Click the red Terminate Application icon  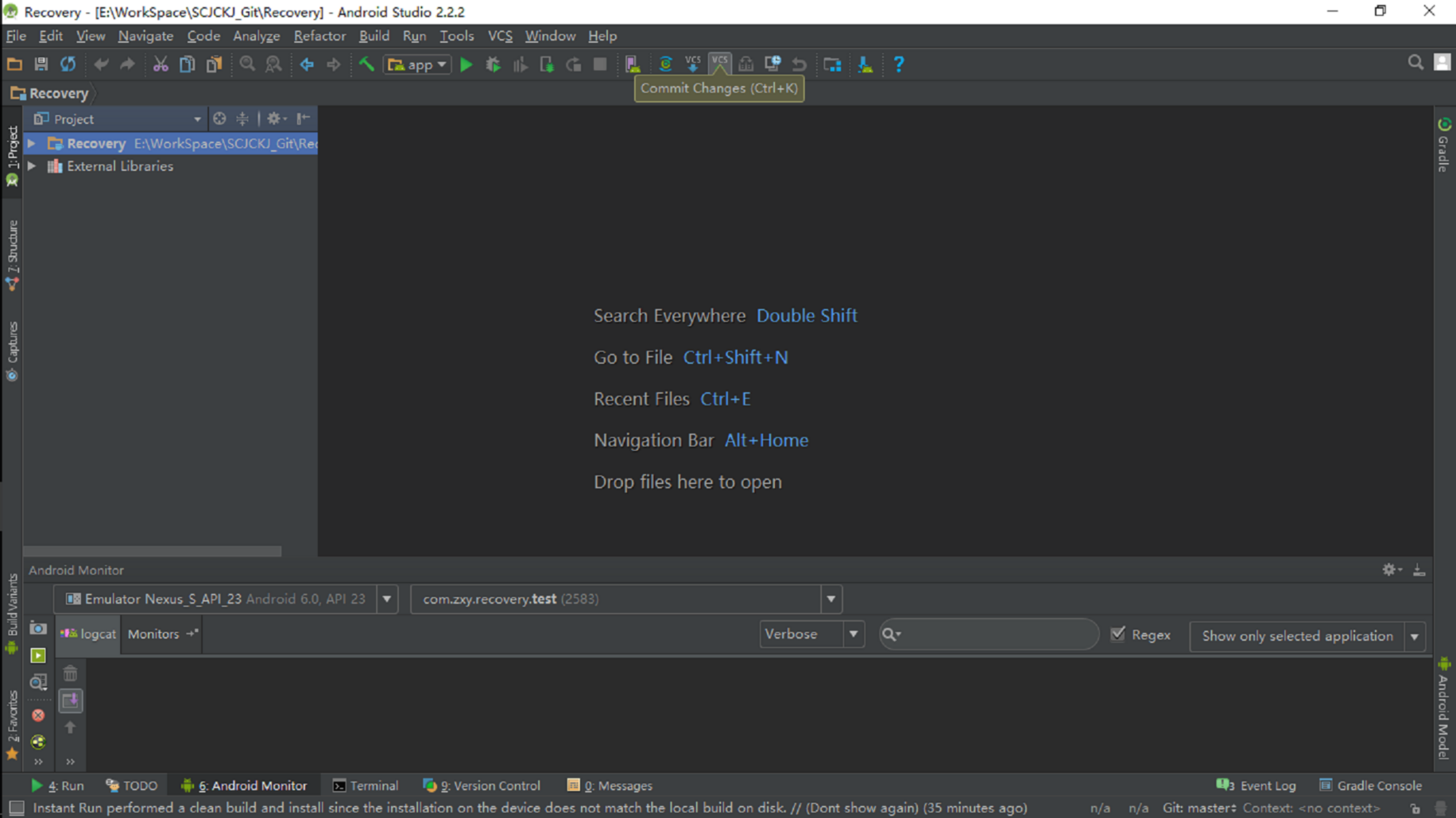38,715
